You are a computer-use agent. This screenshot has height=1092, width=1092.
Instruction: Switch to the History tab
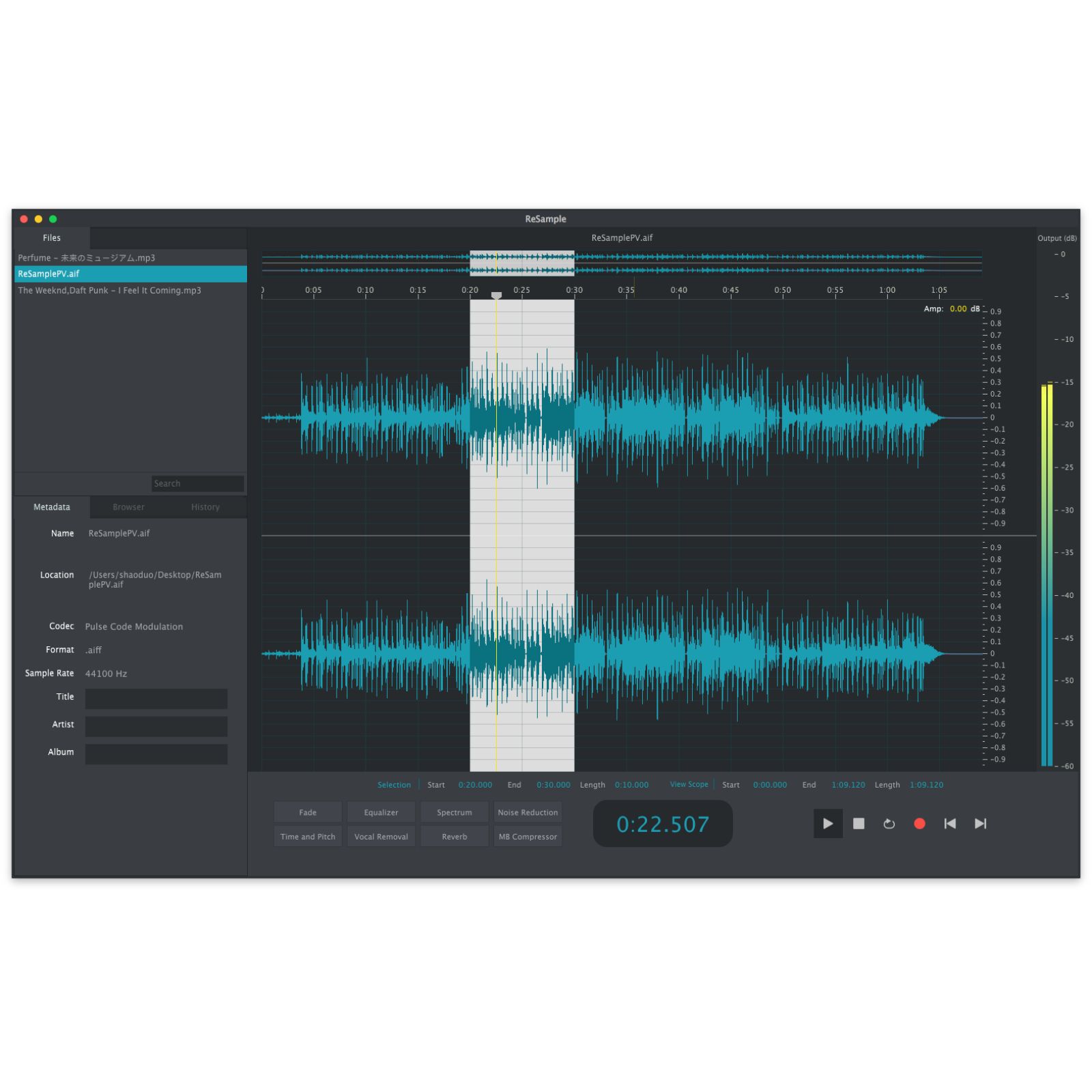click(205, 507)
